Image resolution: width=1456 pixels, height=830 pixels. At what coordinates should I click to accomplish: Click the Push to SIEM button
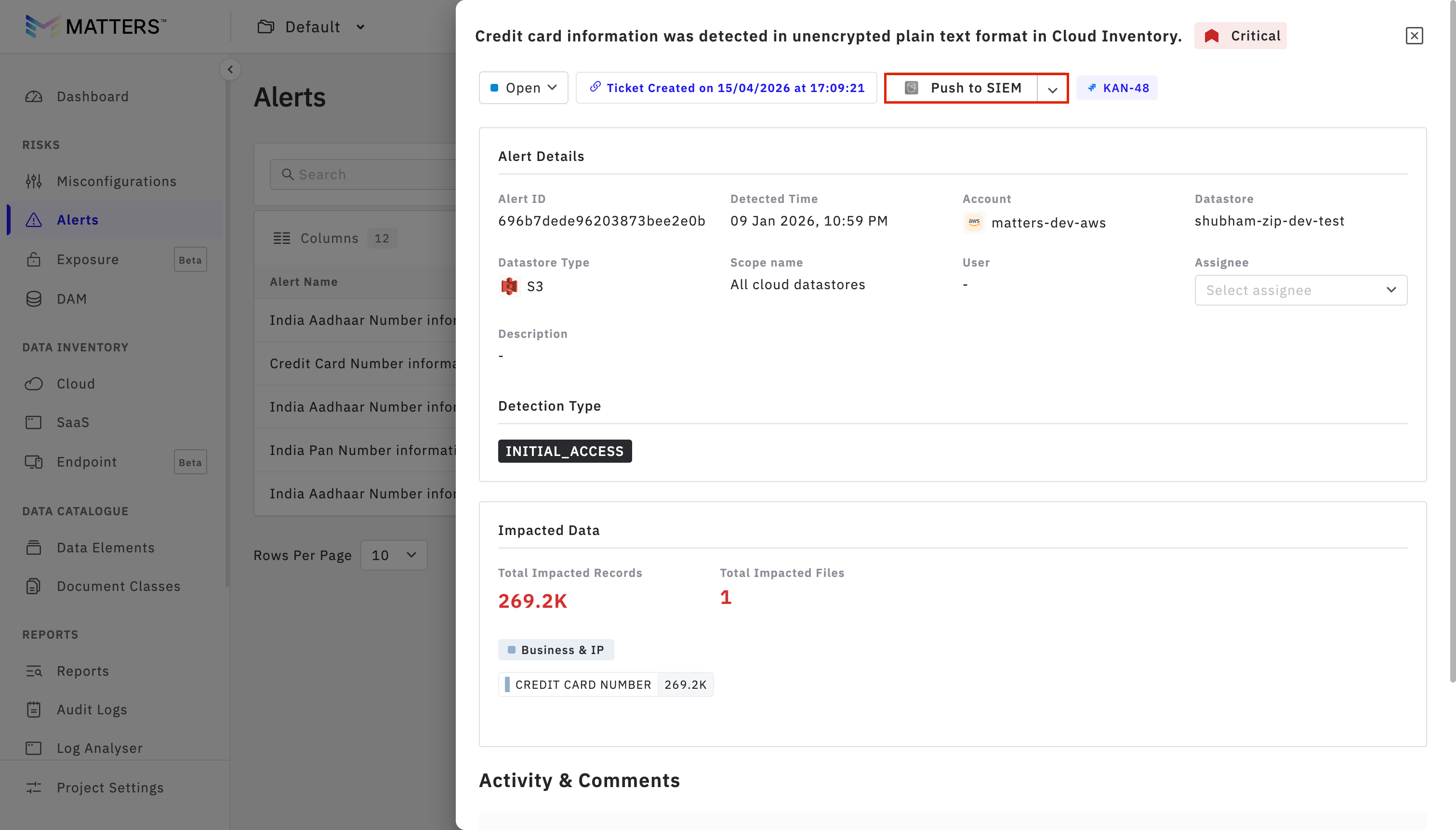[x=964, y=88]
